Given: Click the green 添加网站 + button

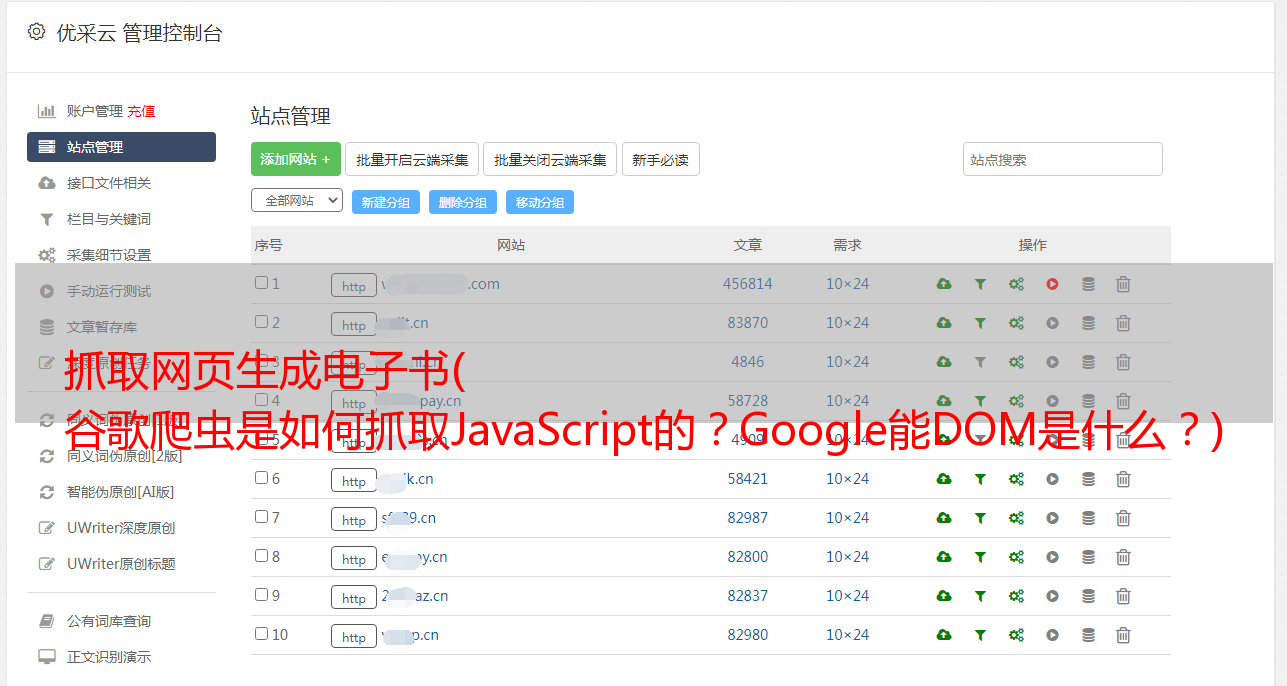Looking at the screenshot, I should (x=295, y=159).
